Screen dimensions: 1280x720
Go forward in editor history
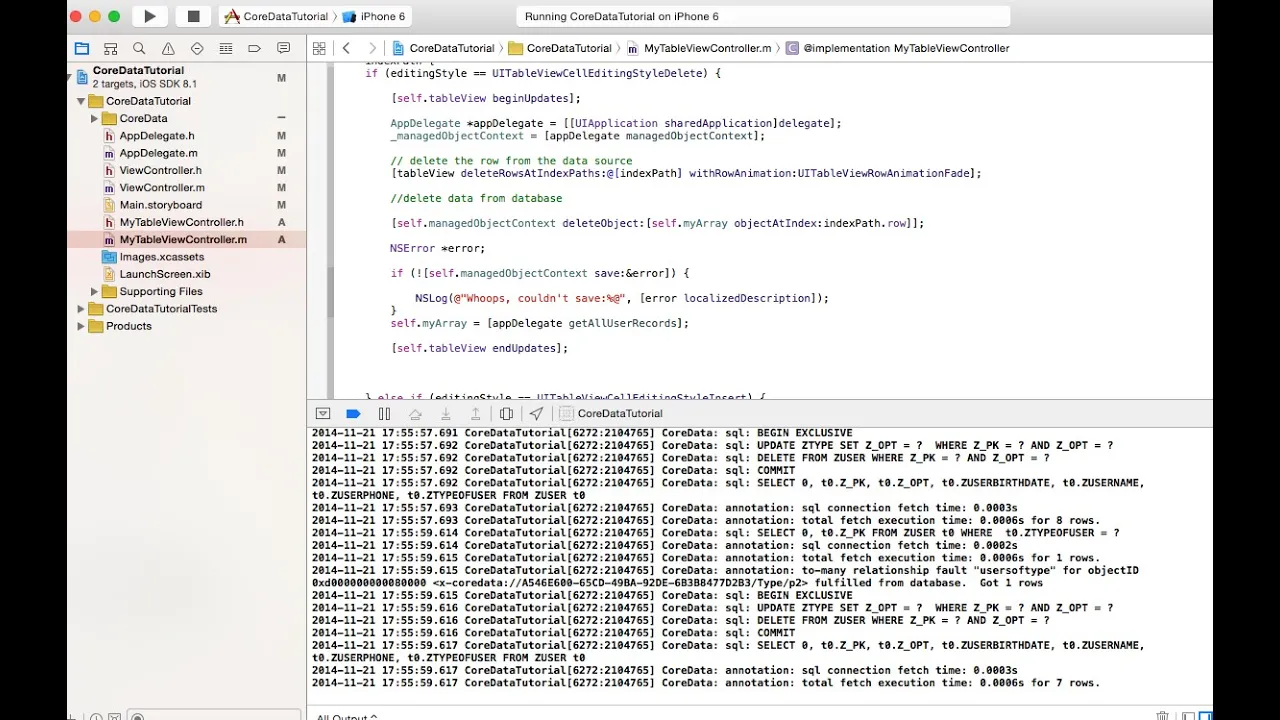[372, 48]
